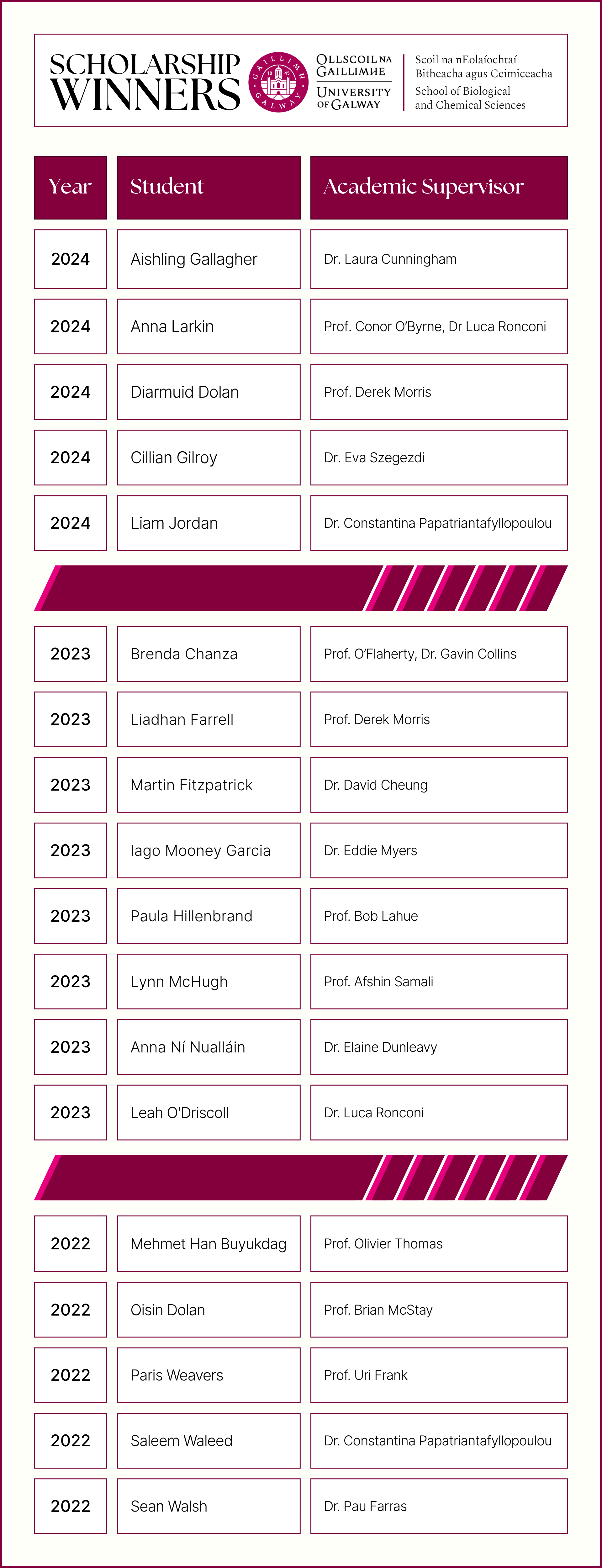
Task: Click supervisor Prof. Derek Morris for Diarmuid Dolan
Action: 438,392
